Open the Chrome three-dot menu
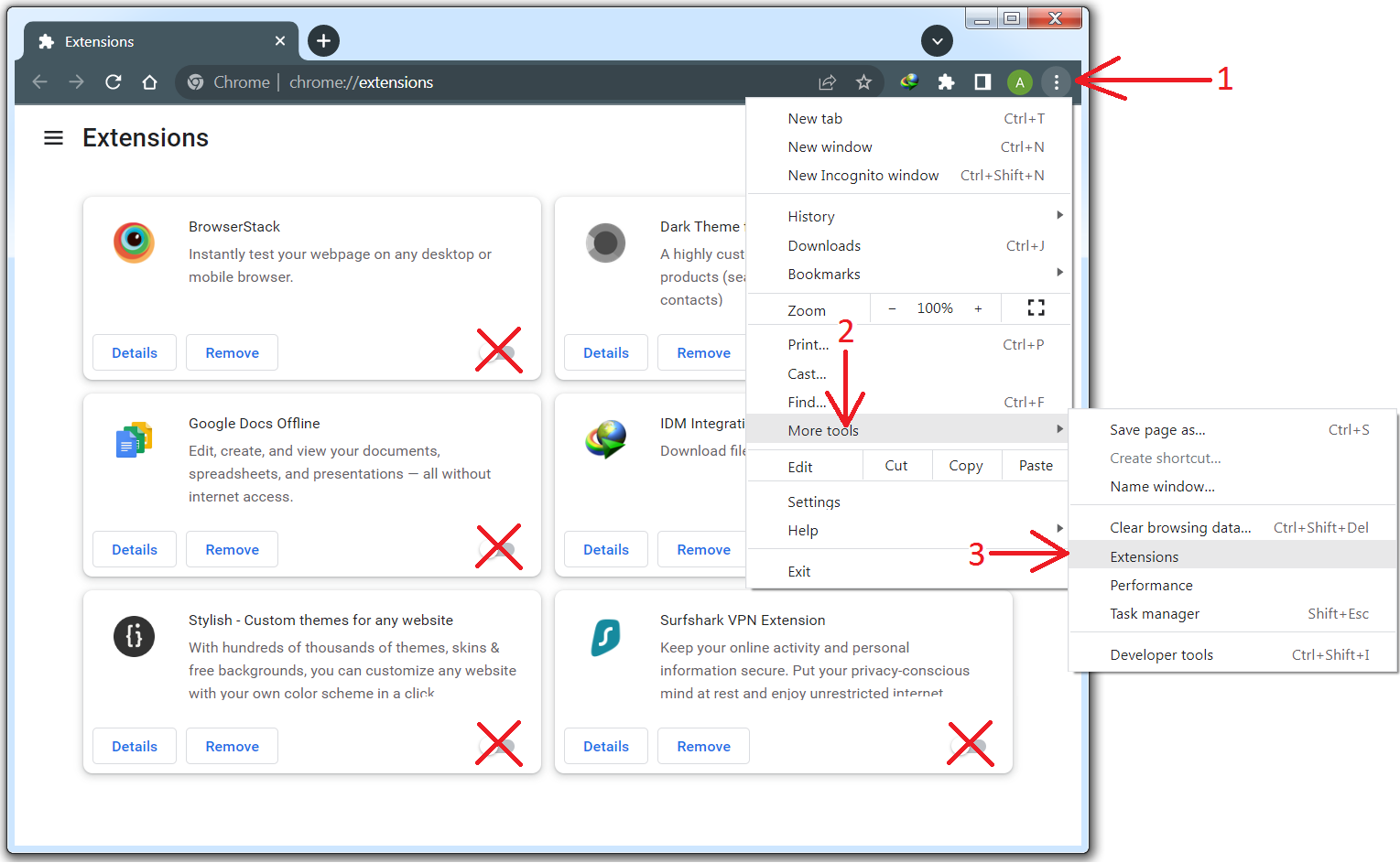Screen dimensions: 1400x863 pos(1057,81)
